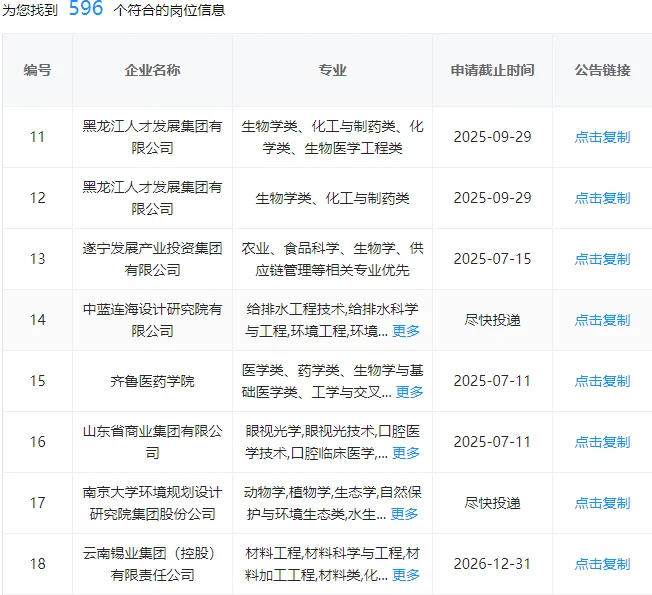
Task: Copy link for 云南锡业集团 row
Action: click(x=602, y=564)
